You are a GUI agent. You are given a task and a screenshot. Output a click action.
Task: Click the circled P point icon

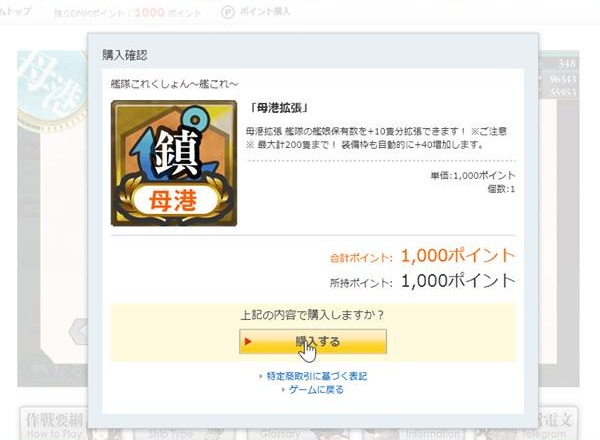point(227,13)
